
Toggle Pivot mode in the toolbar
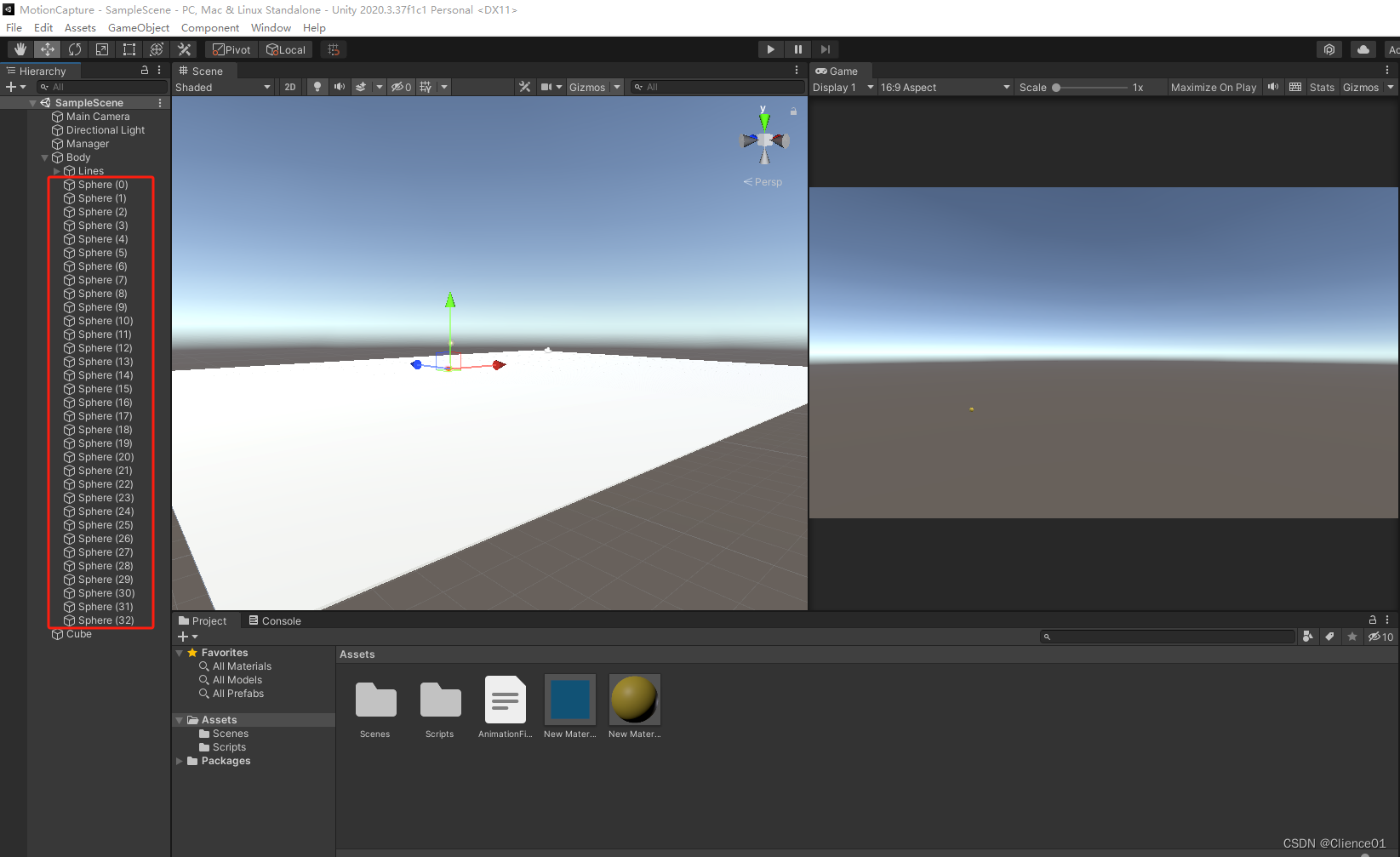pos(230,49)
